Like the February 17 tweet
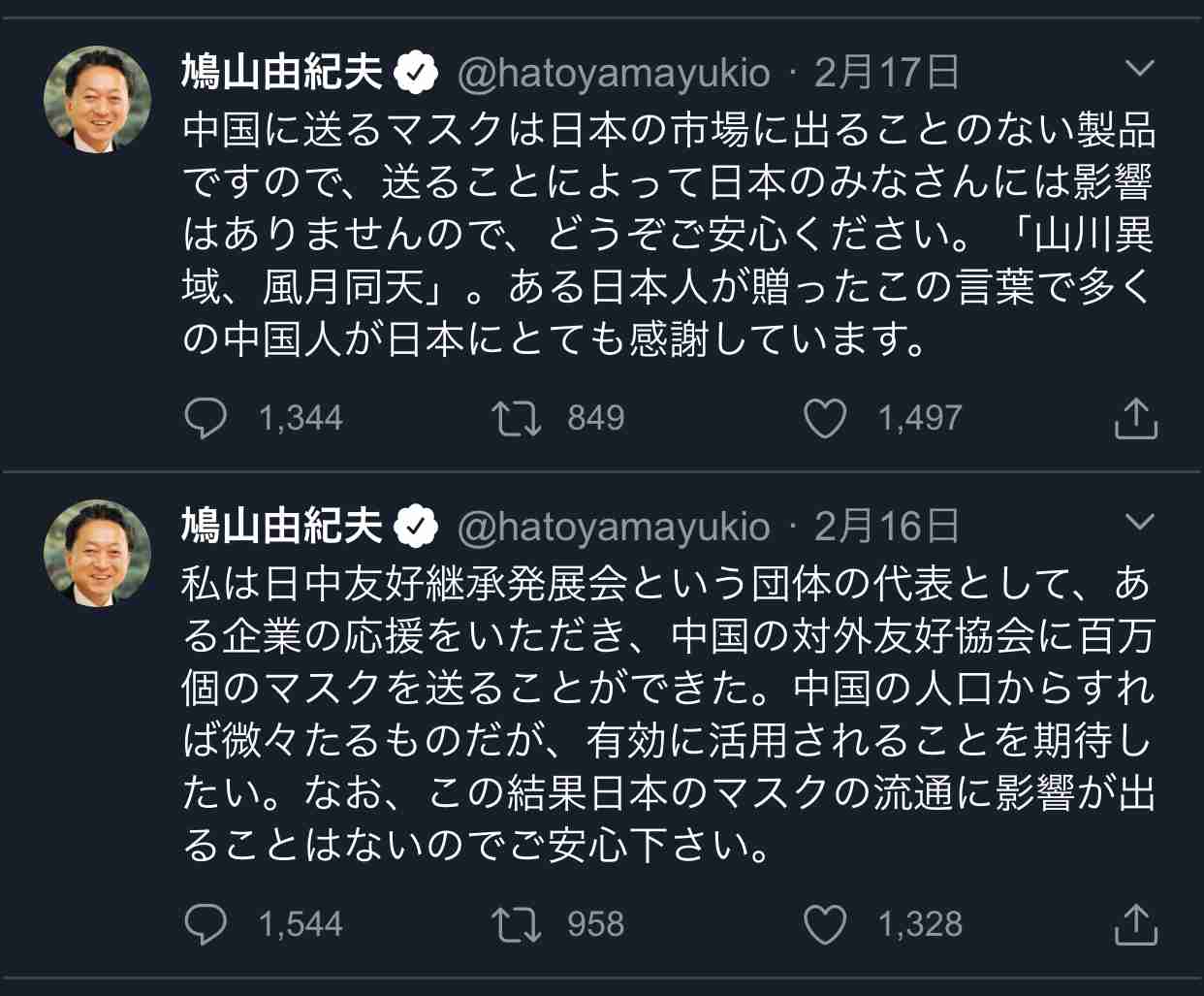This screenshot has height=996, width=1204. click(x=825, y=418)
